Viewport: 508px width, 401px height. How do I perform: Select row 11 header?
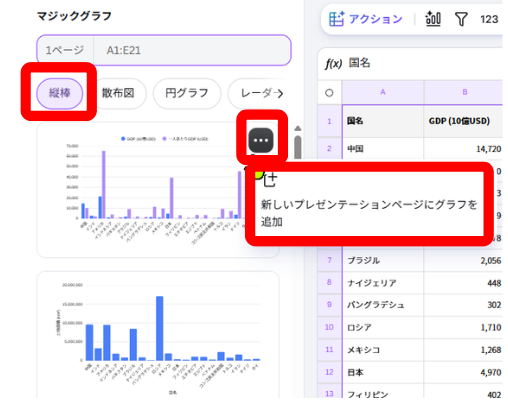click(329, 349)
